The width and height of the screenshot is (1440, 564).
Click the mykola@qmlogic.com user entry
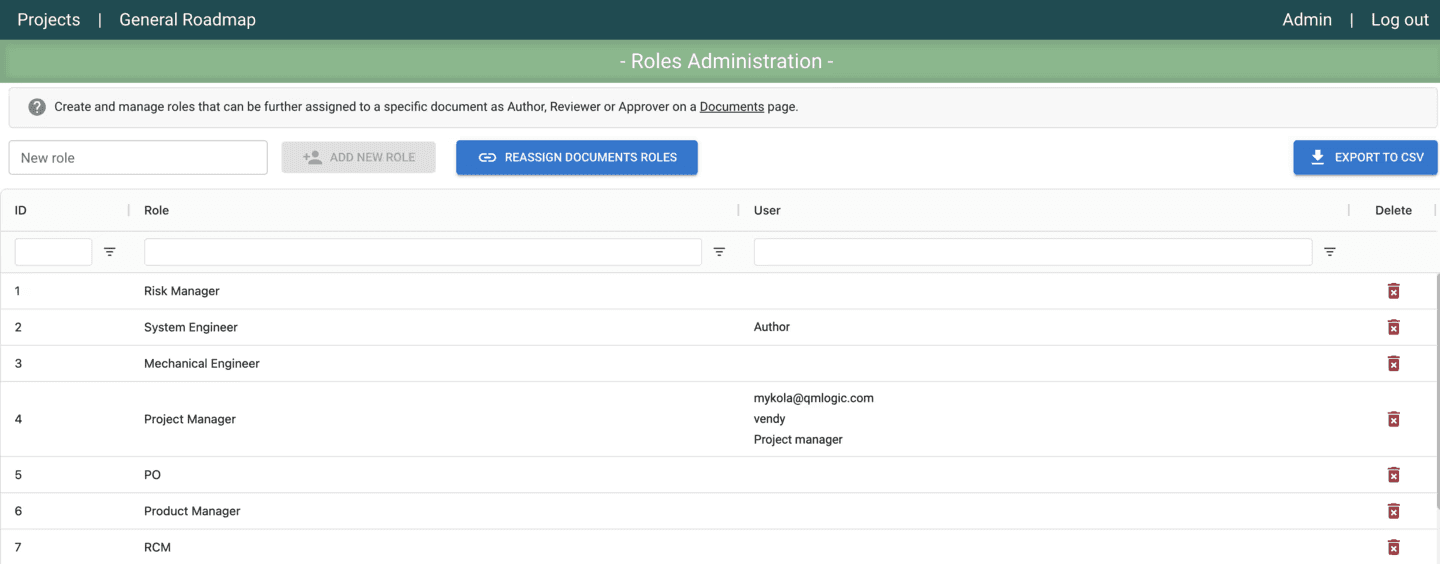pos(814,398)
